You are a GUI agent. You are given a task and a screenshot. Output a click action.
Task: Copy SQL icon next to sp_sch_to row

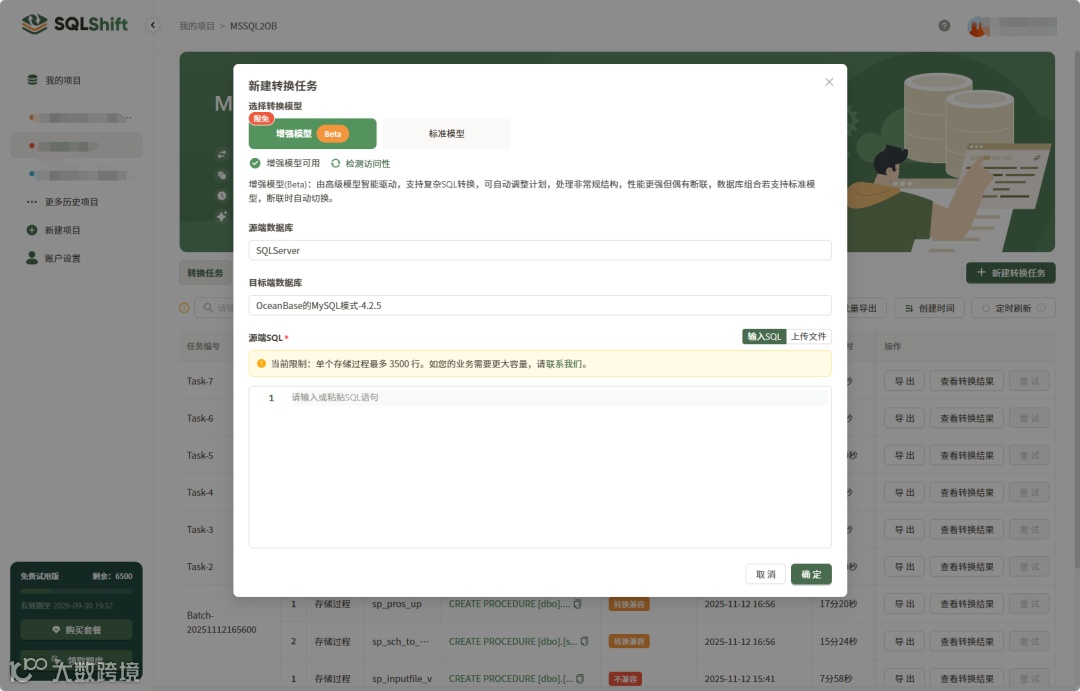click(x=584, y=641)
